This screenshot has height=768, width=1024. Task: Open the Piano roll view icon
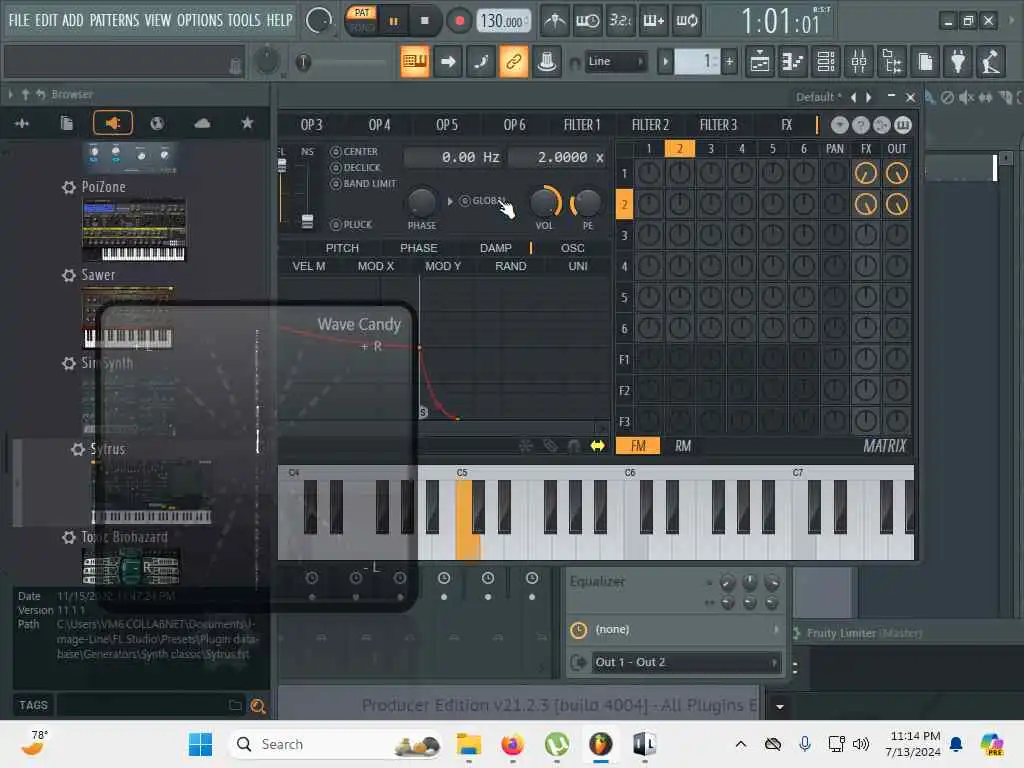click(x=793, y=62)
